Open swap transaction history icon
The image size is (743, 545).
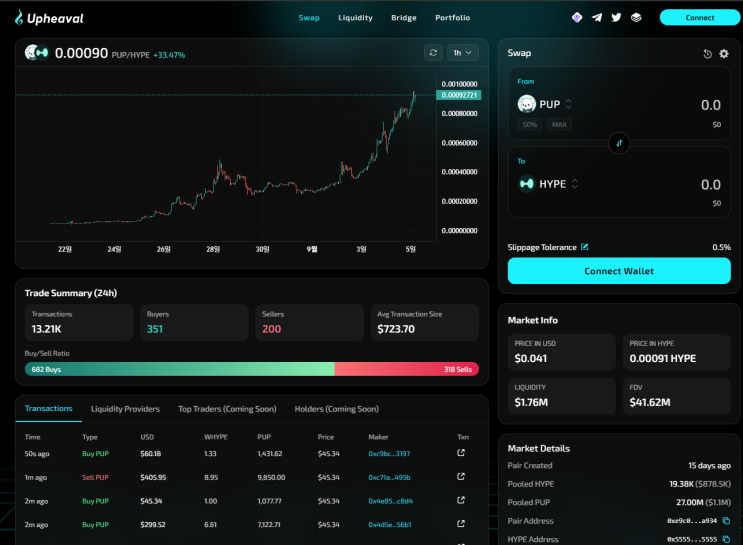(x=707, y=54)
